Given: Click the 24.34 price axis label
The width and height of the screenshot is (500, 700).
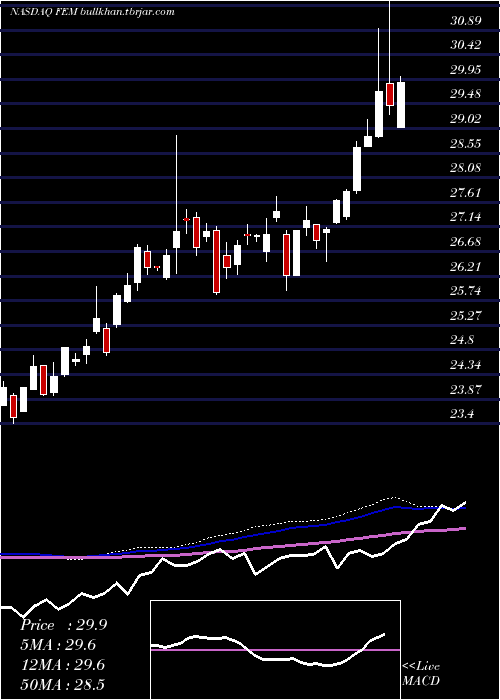Looking at the screenshot, I should coord(466,365).
